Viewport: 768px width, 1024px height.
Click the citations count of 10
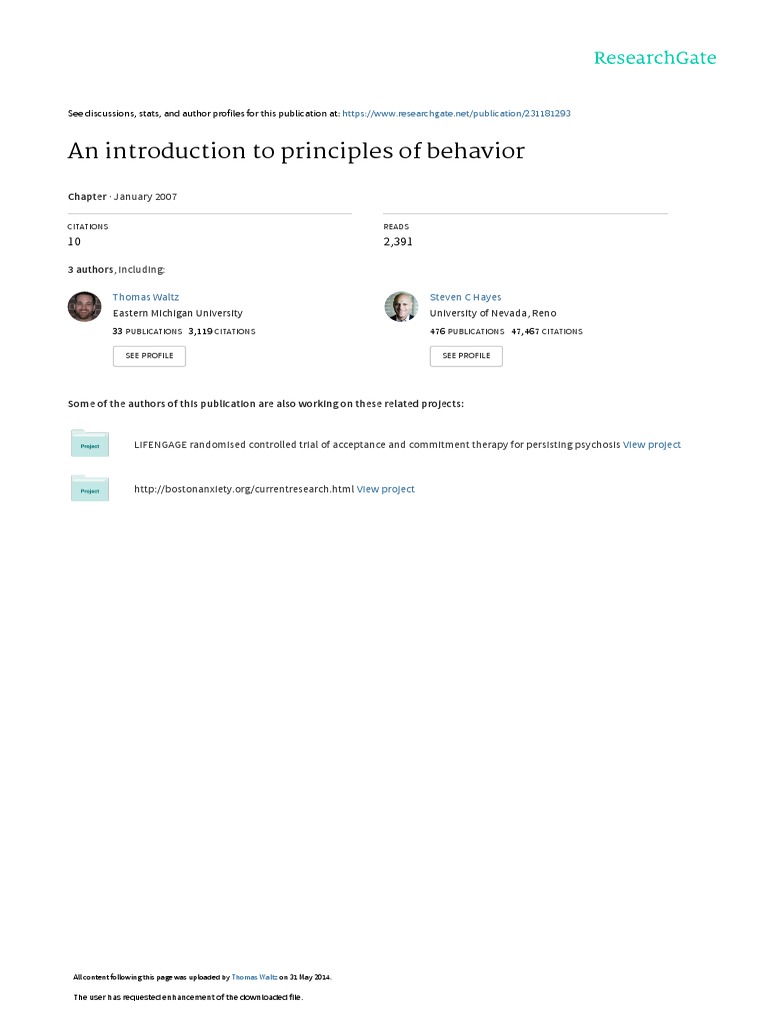(74, 241)
